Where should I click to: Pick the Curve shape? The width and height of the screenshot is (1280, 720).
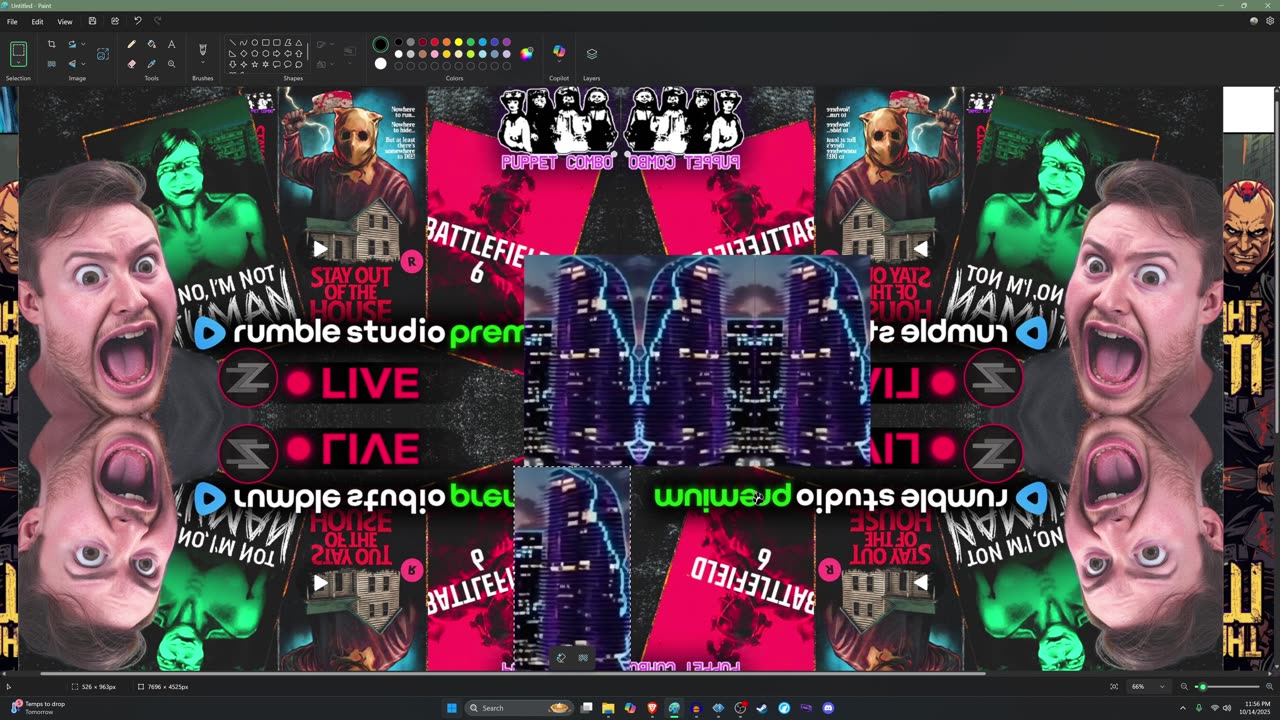[x=243, y=42]
